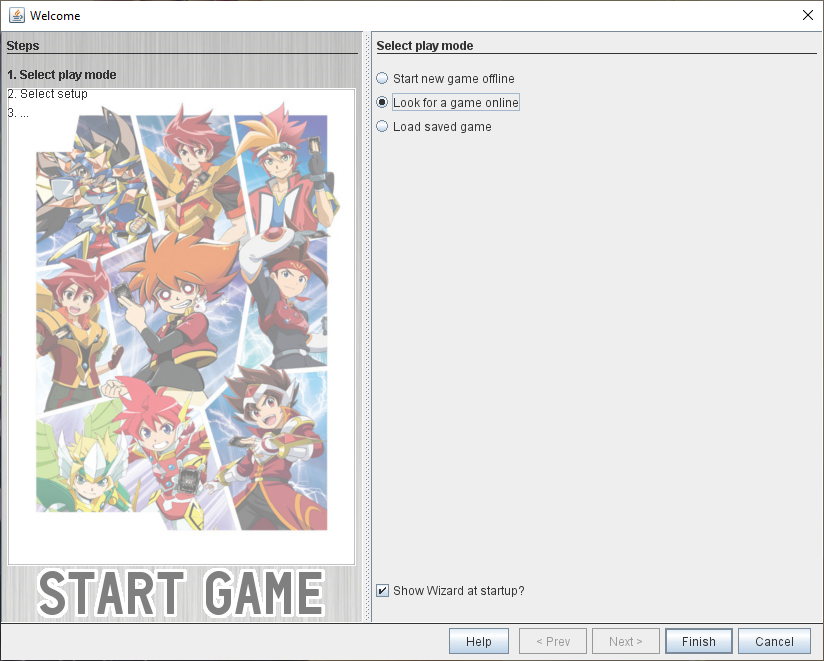Click the 'Steps' panel heading

(23, 46)
